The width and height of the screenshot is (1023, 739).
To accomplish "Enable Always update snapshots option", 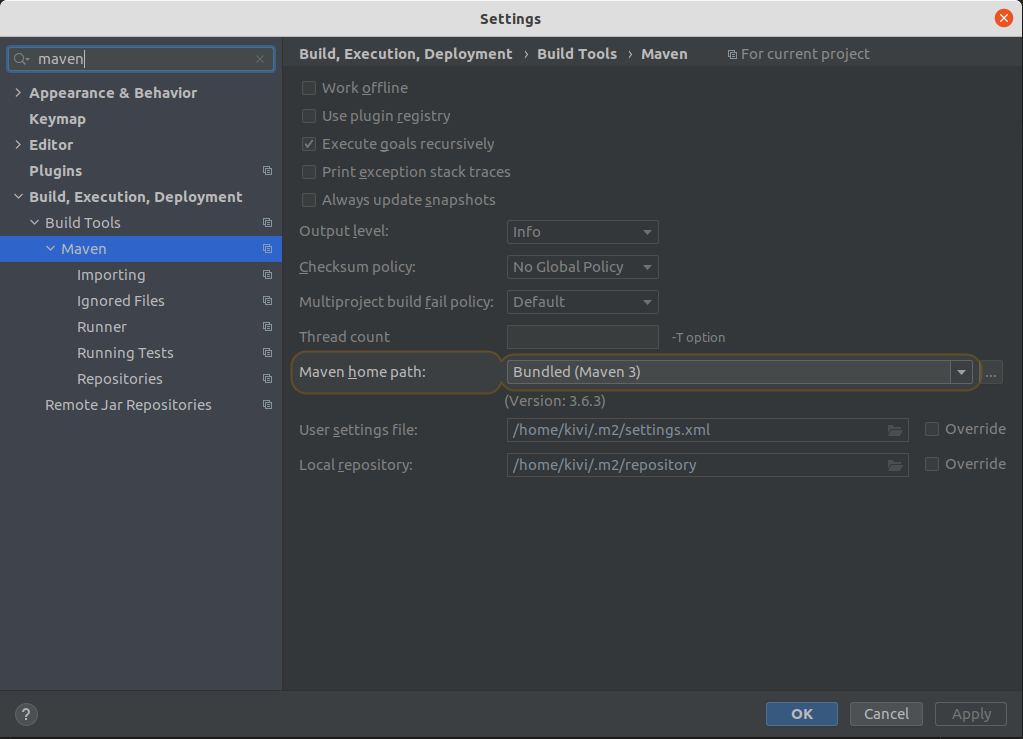I will point(309,200).
